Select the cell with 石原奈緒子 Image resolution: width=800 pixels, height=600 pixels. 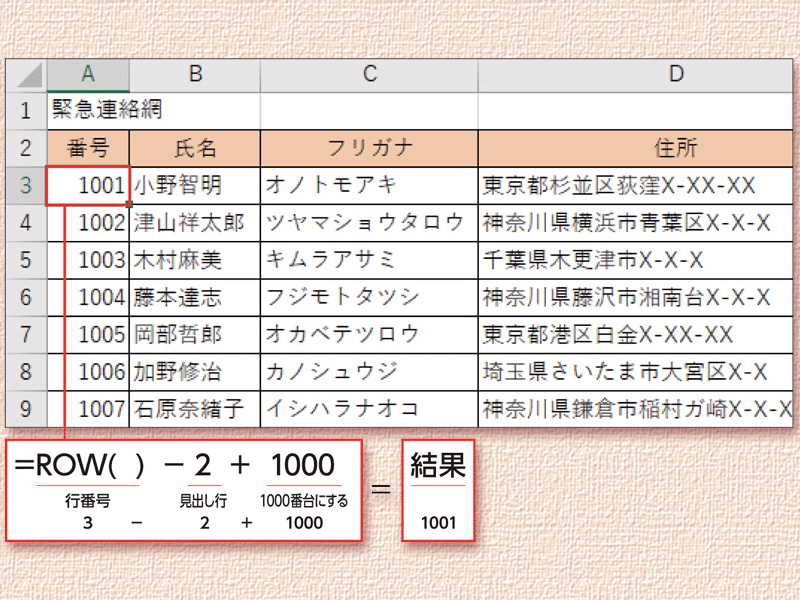(x=195, y=408)
